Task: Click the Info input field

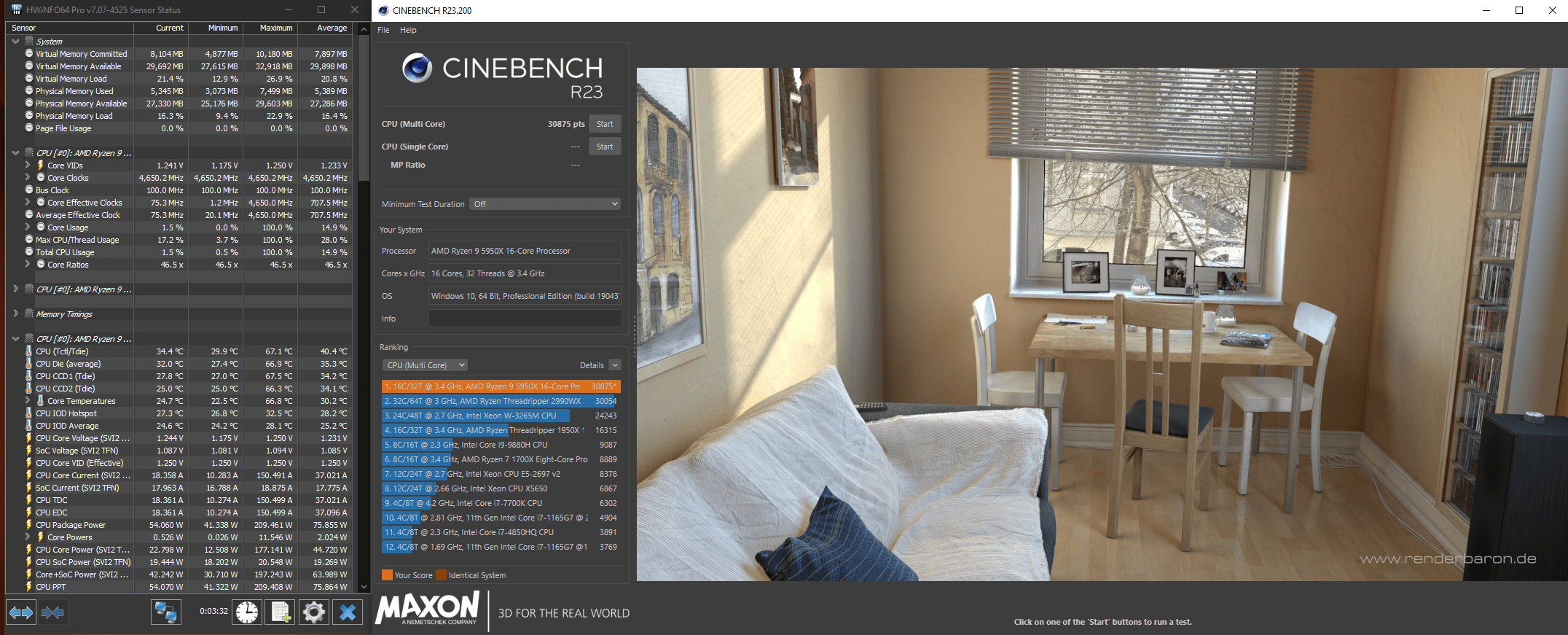Action: (x=525, y=319)
